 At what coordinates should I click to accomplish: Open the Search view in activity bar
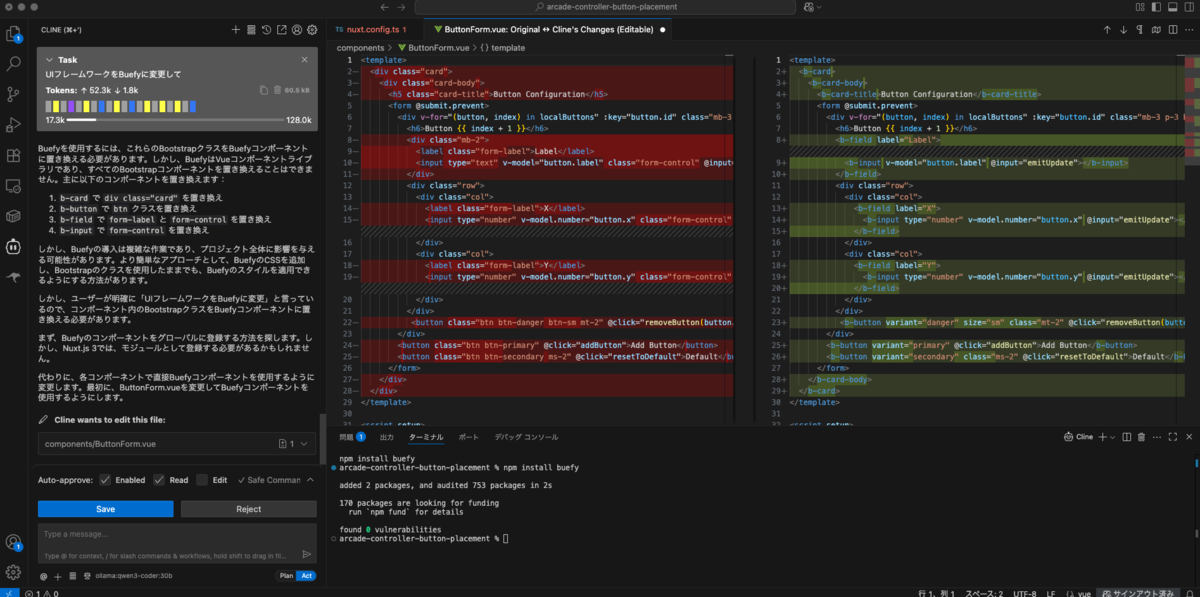click(14, 64)
